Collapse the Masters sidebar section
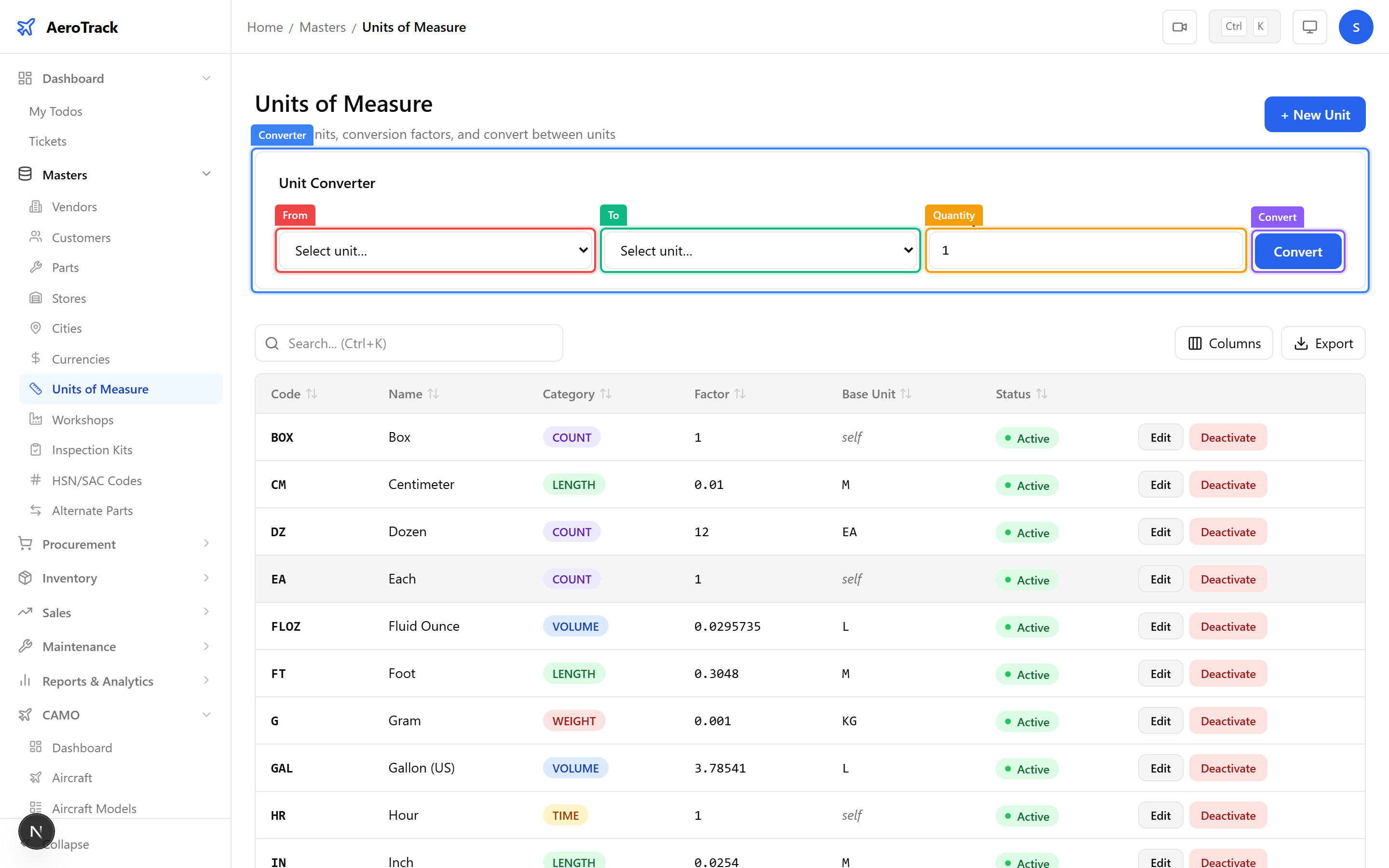 tap(206, 175)
